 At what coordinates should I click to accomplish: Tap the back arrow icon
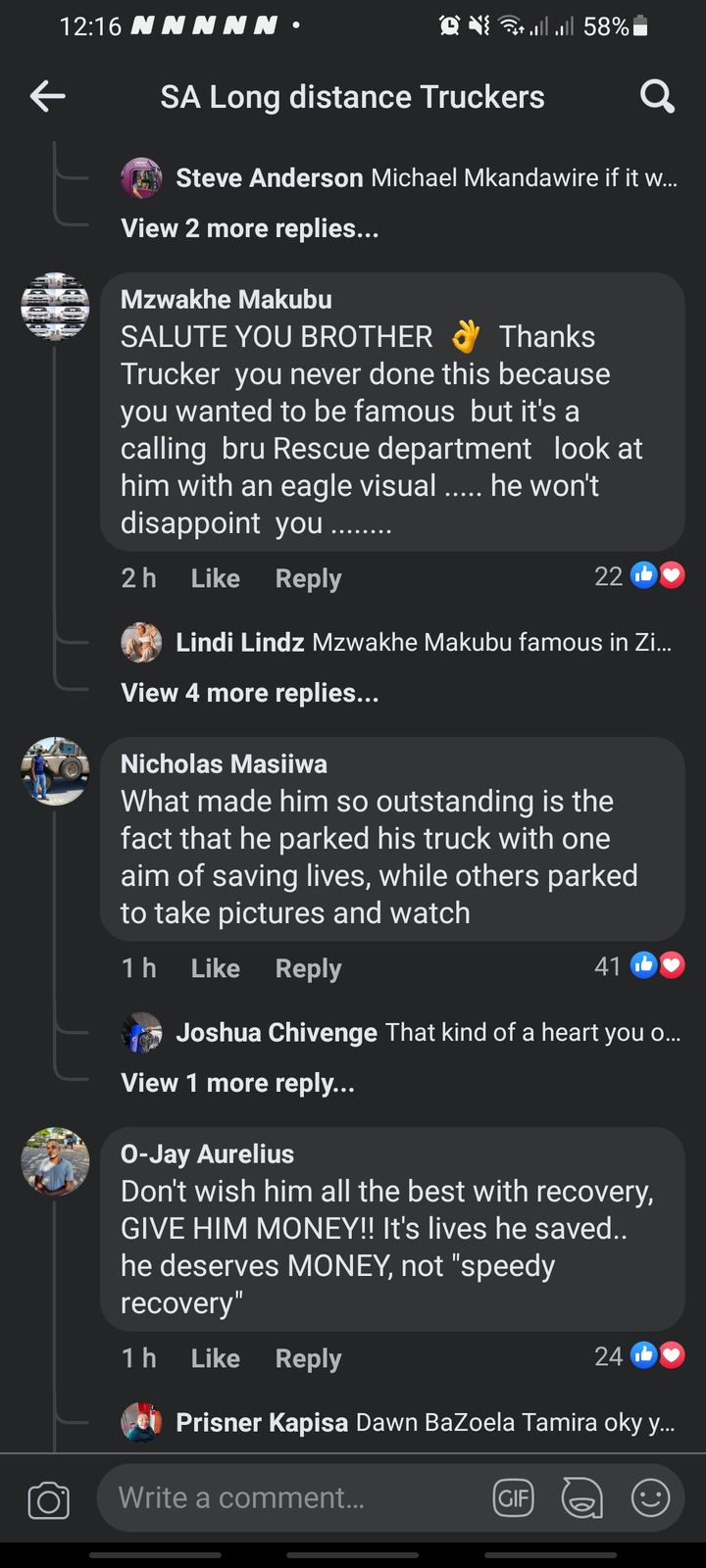tap(48, 96)
